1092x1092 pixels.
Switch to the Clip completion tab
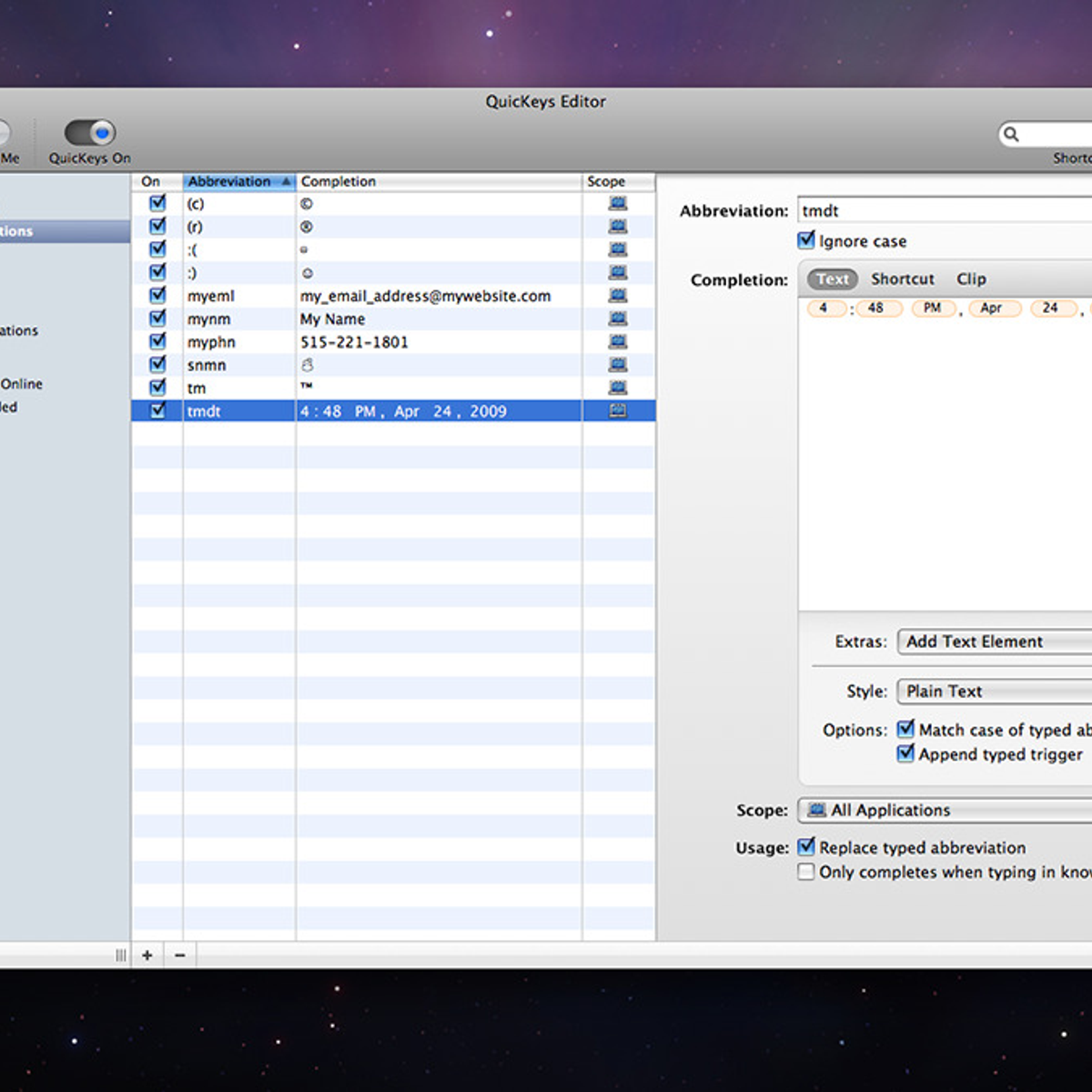tap(971, 279)
